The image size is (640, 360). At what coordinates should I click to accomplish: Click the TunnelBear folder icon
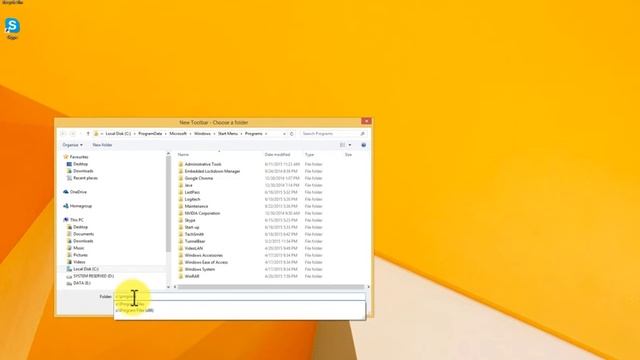click(x=180, y=241)
